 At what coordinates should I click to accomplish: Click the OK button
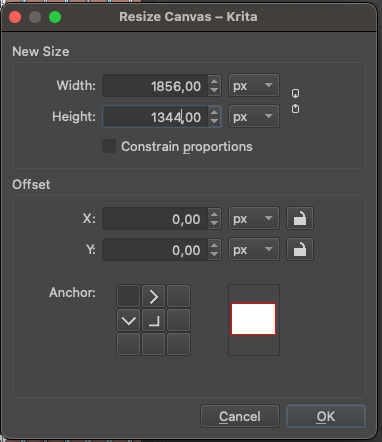click(x=326, y=416)
